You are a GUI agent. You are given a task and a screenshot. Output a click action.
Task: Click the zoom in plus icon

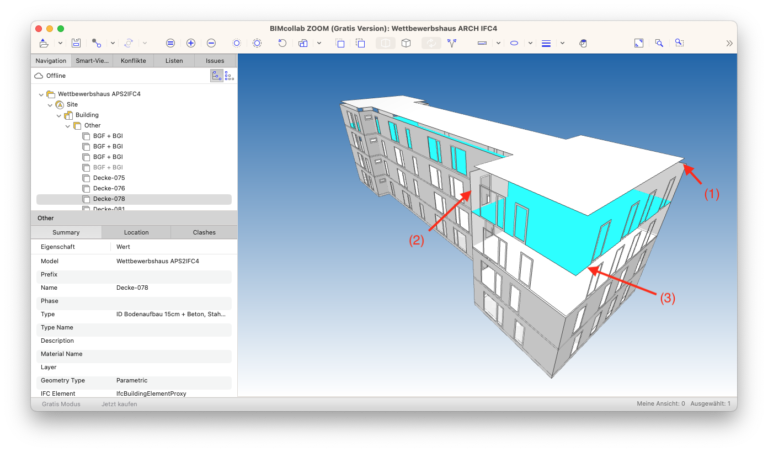191,43
